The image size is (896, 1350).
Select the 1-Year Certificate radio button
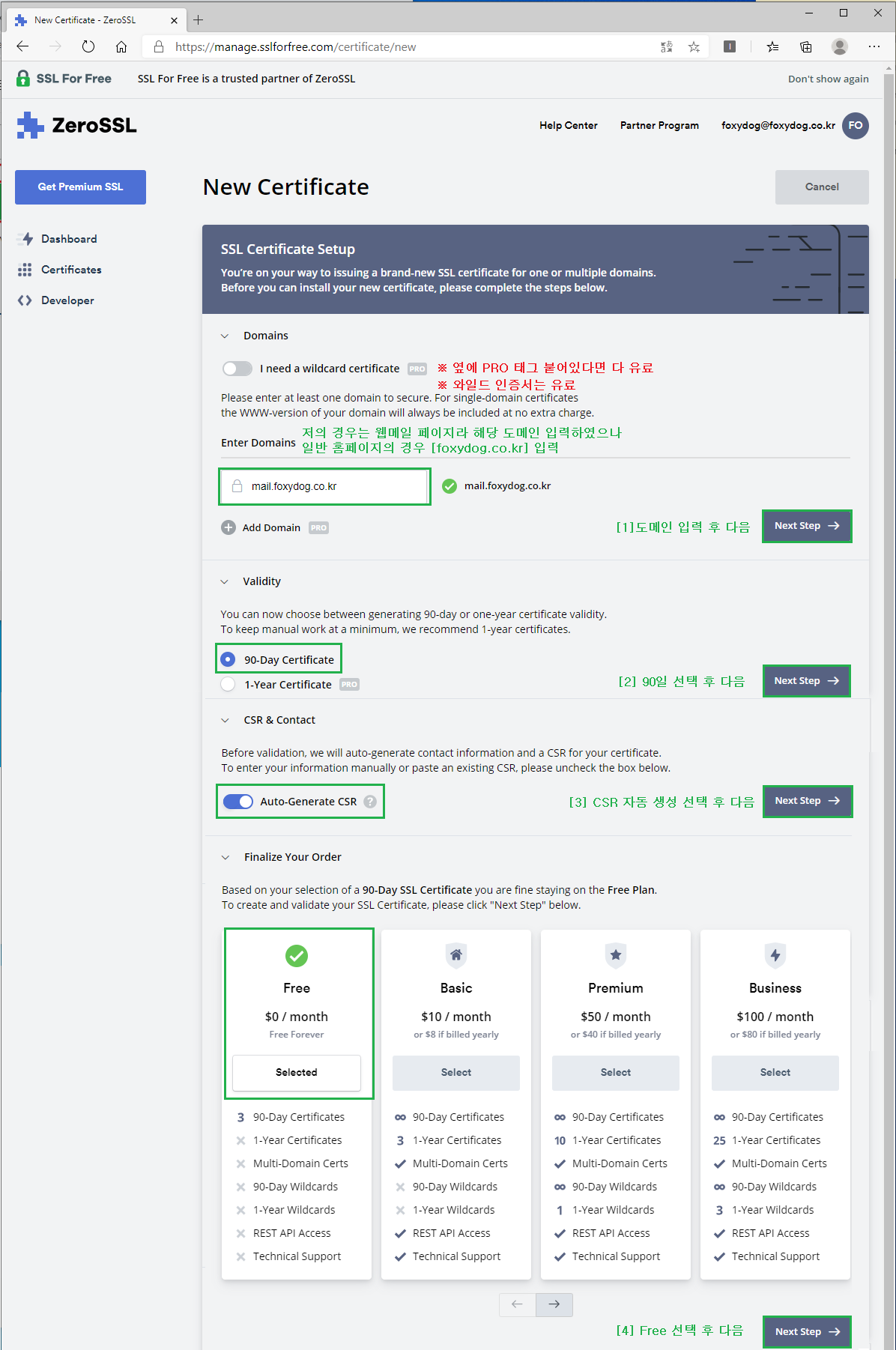pos(228,684)
